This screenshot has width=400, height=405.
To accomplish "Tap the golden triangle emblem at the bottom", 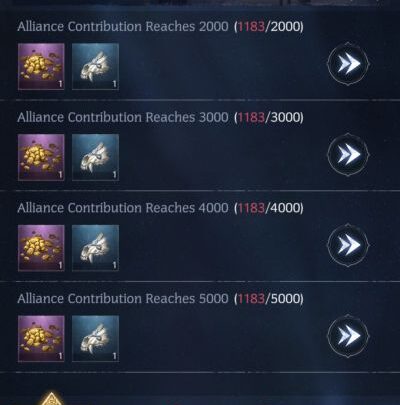I will pos(51,399).
